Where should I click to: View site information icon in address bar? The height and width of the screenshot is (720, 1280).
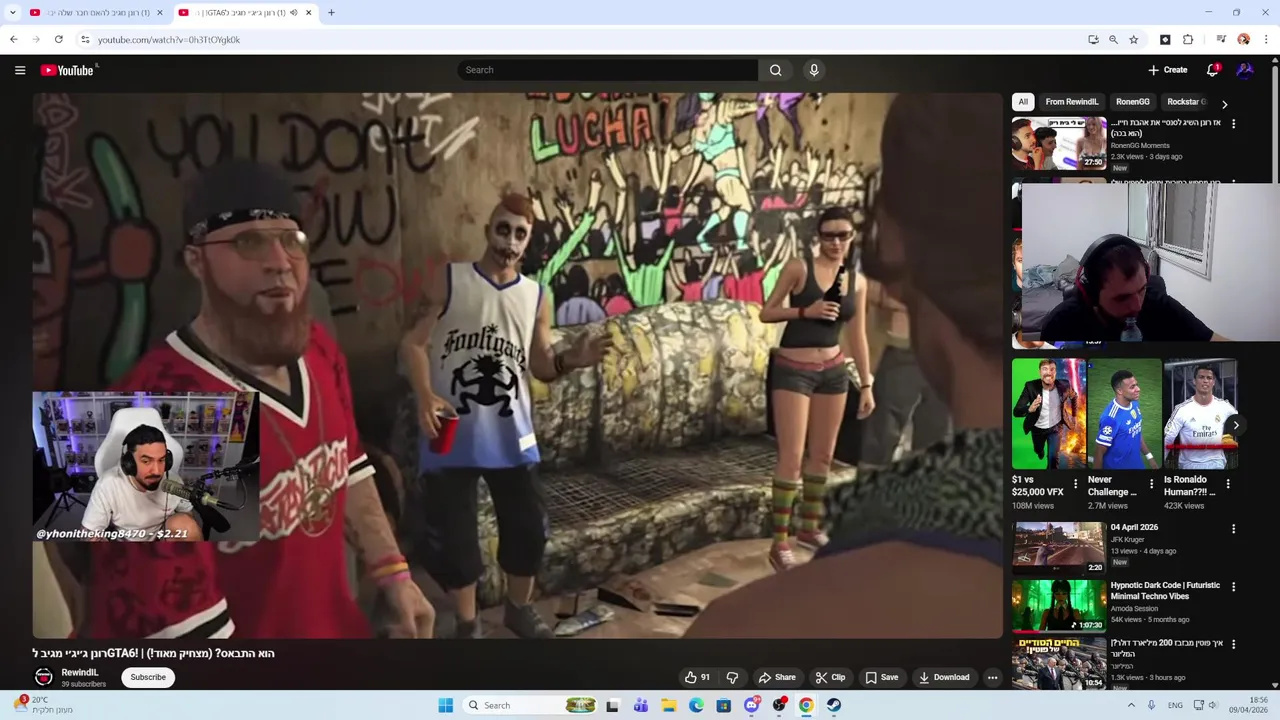coord(85,40)
